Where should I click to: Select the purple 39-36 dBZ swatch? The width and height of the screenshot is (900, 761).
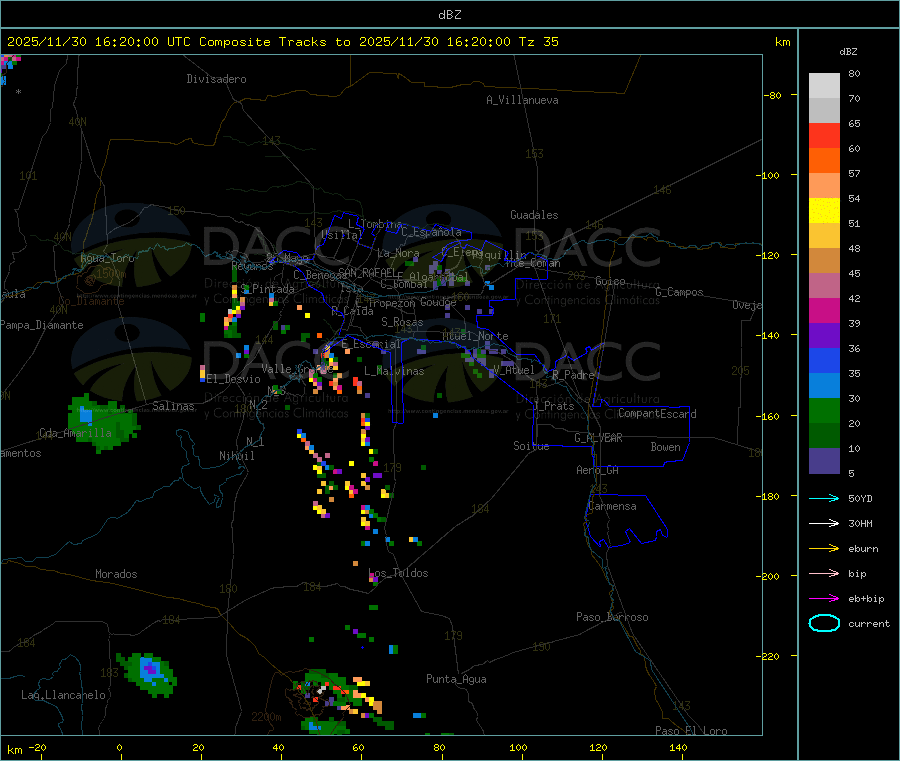[x=824, y=336]
